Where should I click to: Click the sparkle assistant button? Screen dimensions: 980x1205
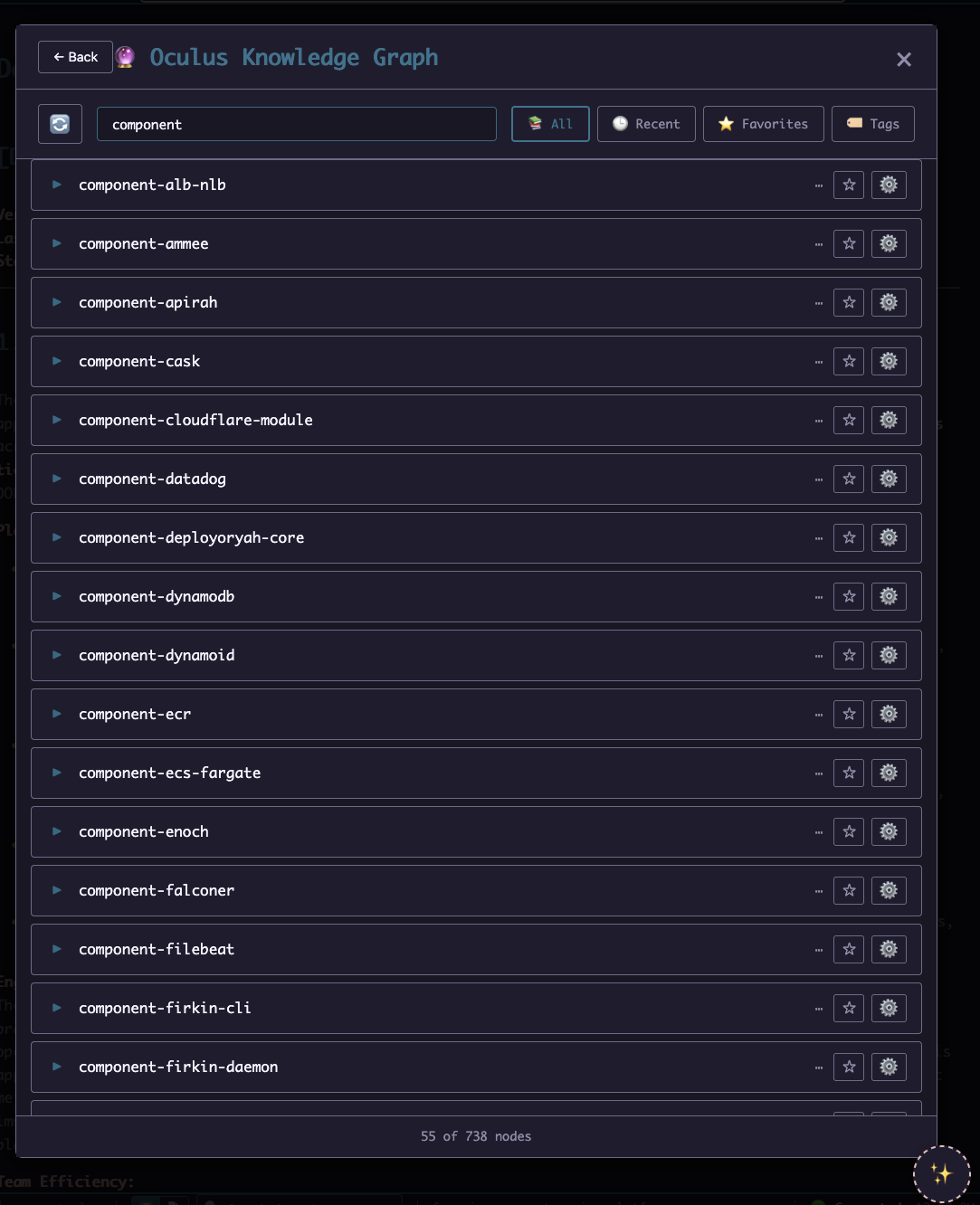coord(941,1174)
